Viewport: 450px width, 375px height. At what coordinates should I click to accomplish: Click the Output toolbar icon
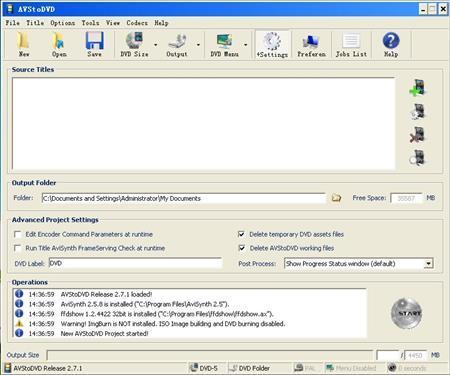(x=177, y=45)
